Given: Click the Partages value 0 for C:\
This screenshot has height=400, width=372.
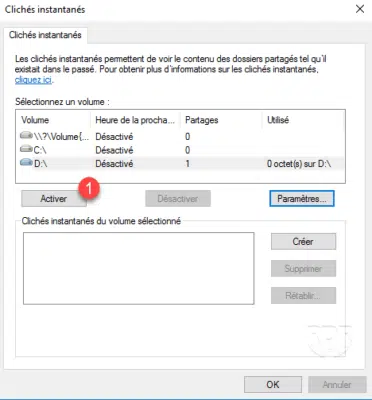Looking at the screenshot, I should pos(188,150).
